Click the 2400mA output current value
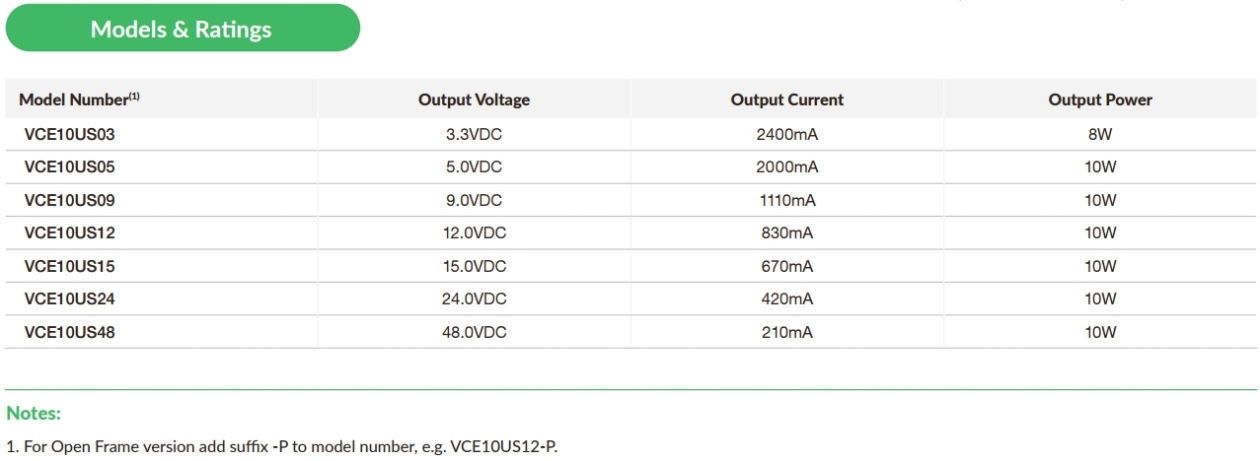The image size is (1260, 461). tap(787, 134)
